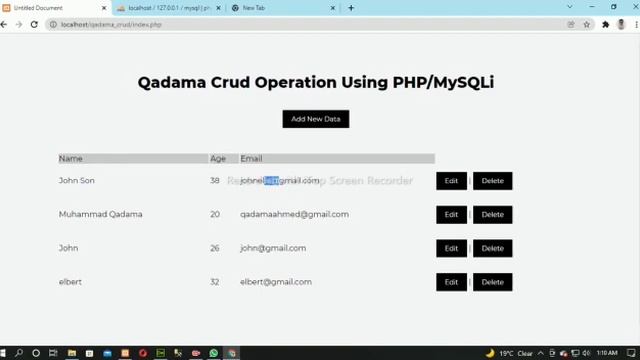Edit the Muhammad Qadama record
This screenshot has height=360, width=640.
pos(451,215)
